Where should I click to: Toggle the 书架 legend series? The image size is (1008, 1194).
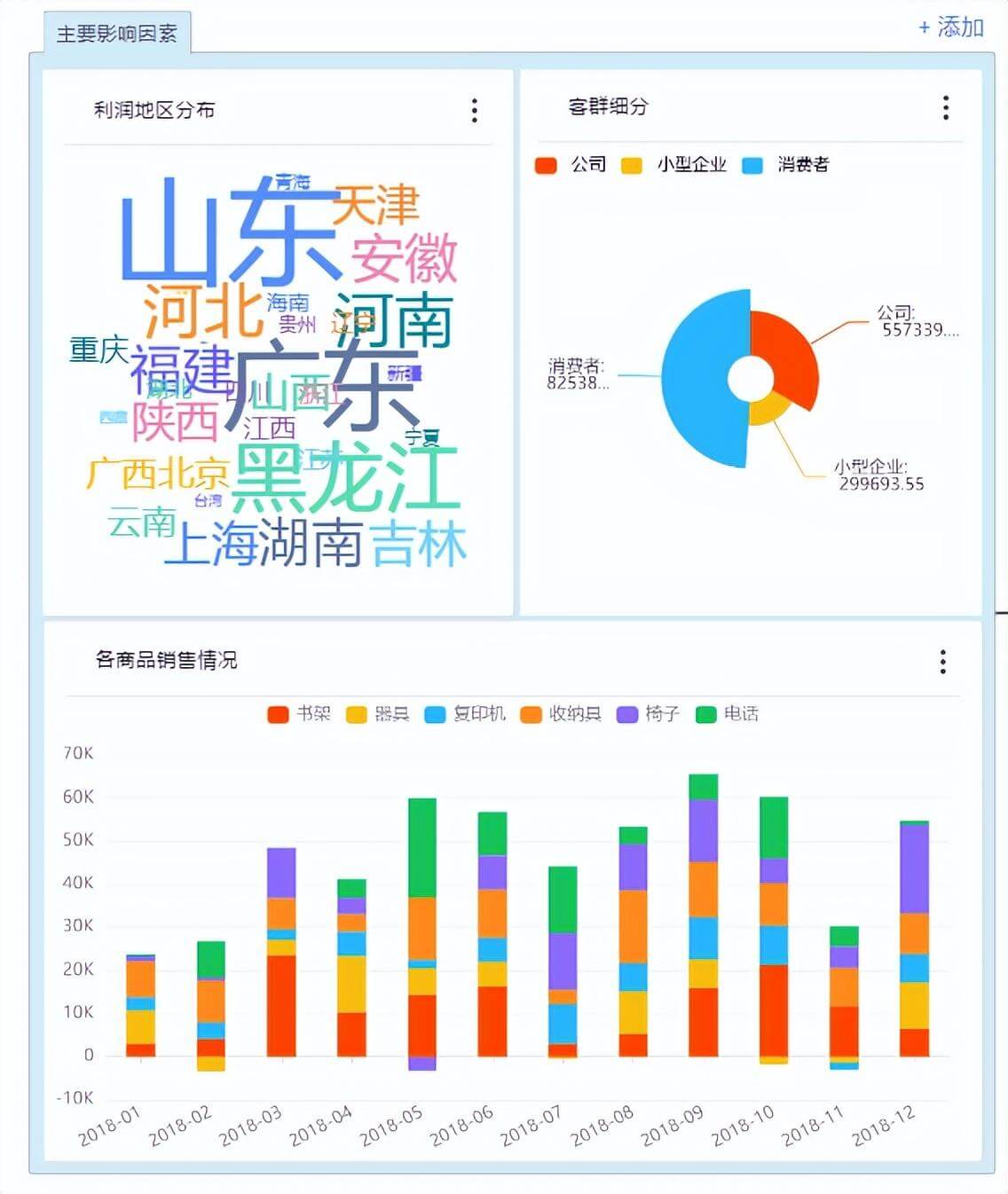(299, 714)
